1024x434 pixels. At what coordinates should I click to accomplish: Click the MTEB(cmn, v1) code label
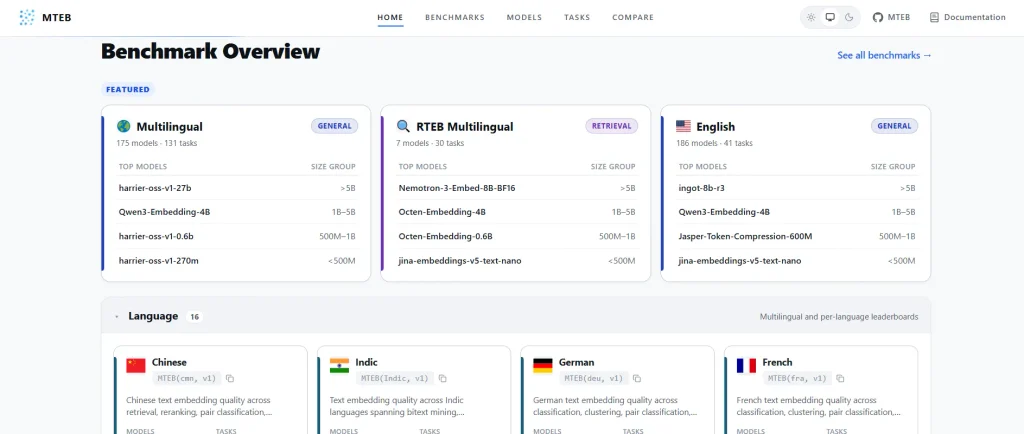(187, 379)
